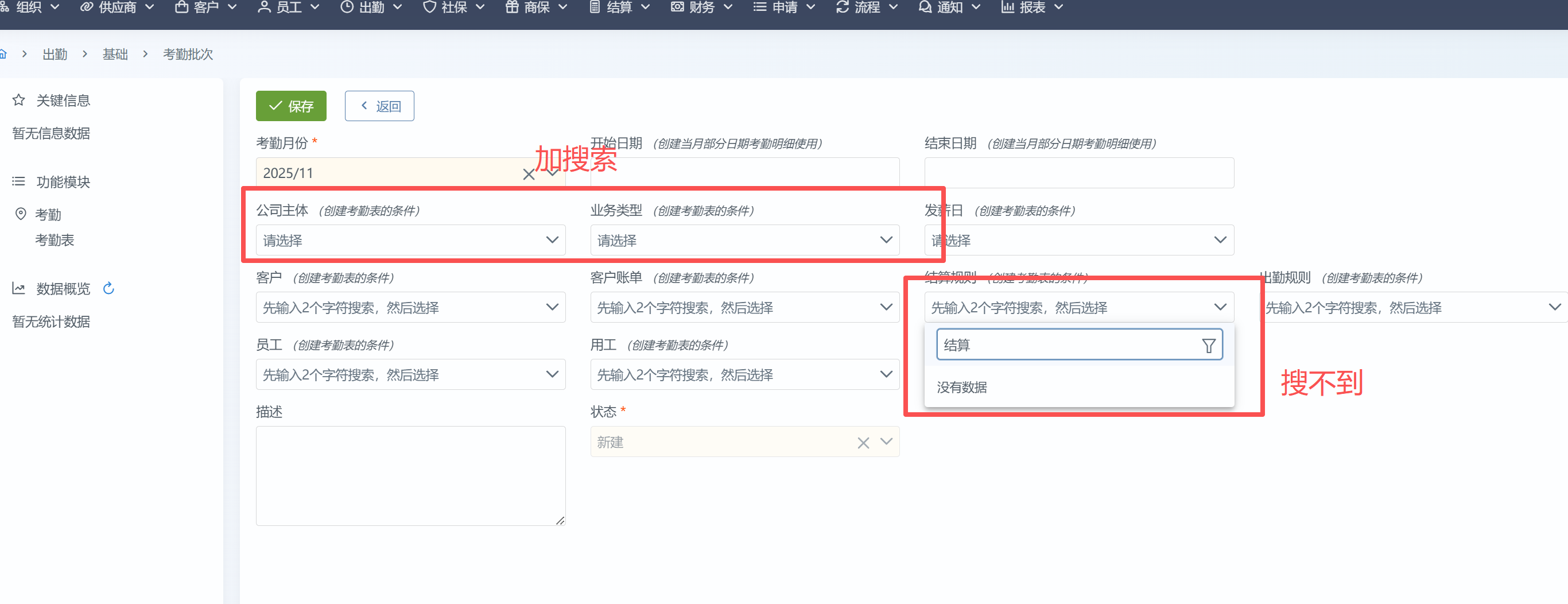The width and height of the screenshot is (1568, 604).
Task: Click the filter funnel icon in search box
Action: coord(1208,345)
